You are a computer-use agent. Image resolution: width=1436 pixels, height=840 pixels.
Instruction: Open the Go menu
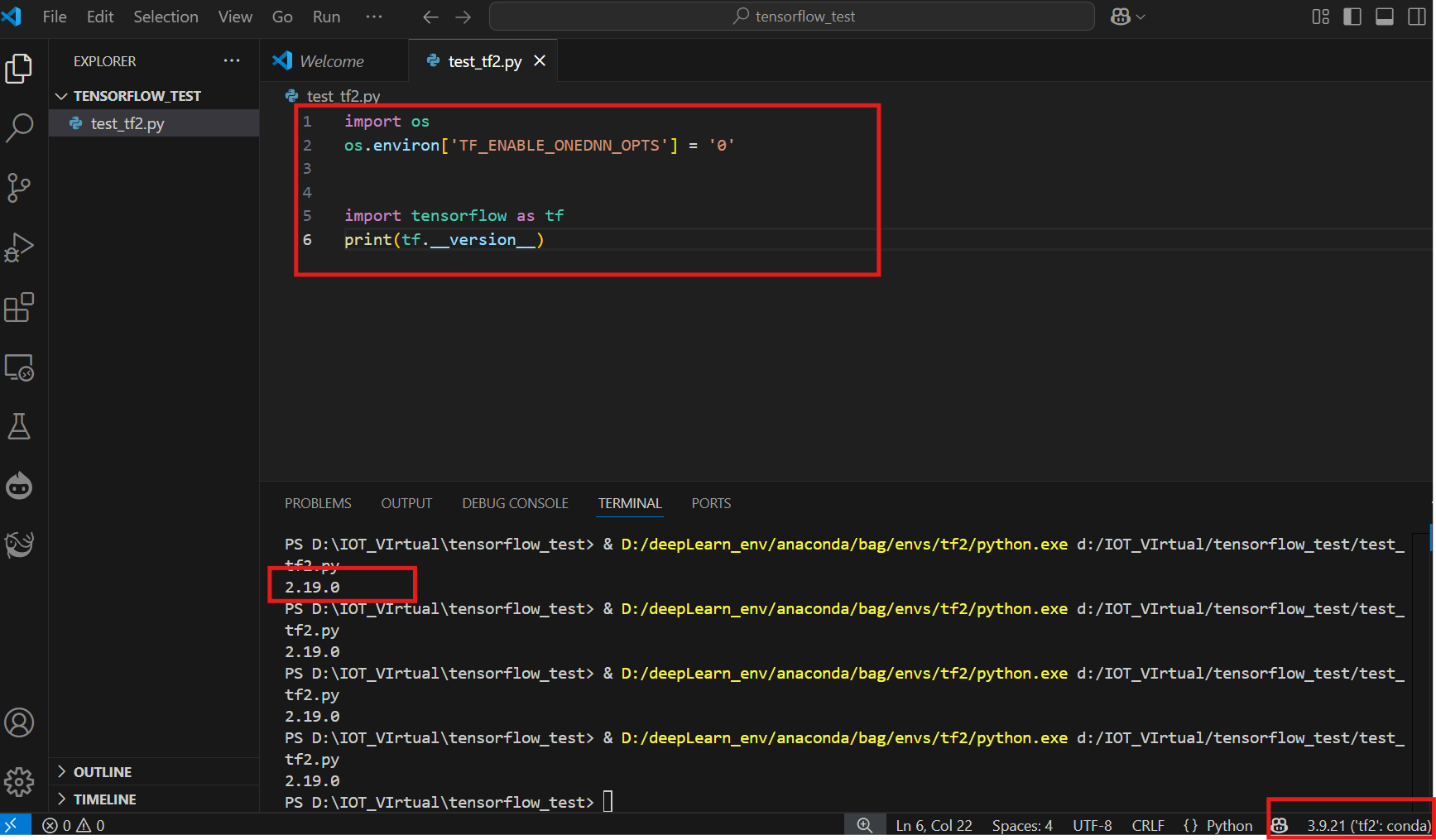[x=282, y=17]
